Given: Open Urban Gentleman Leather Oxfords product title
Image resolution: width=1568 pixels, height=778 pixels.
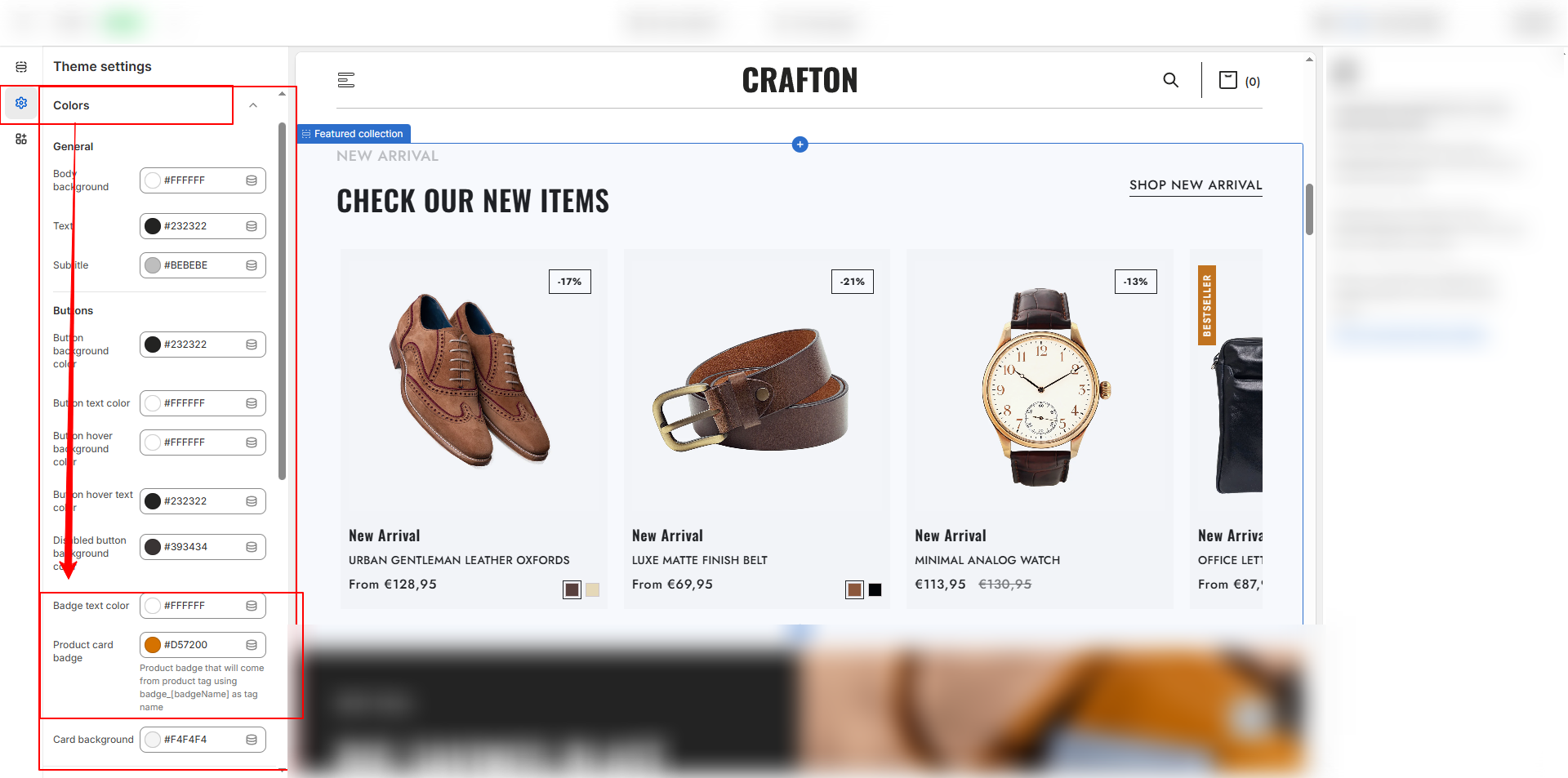Looking at the screenshot, I should [x=459, y=560].
